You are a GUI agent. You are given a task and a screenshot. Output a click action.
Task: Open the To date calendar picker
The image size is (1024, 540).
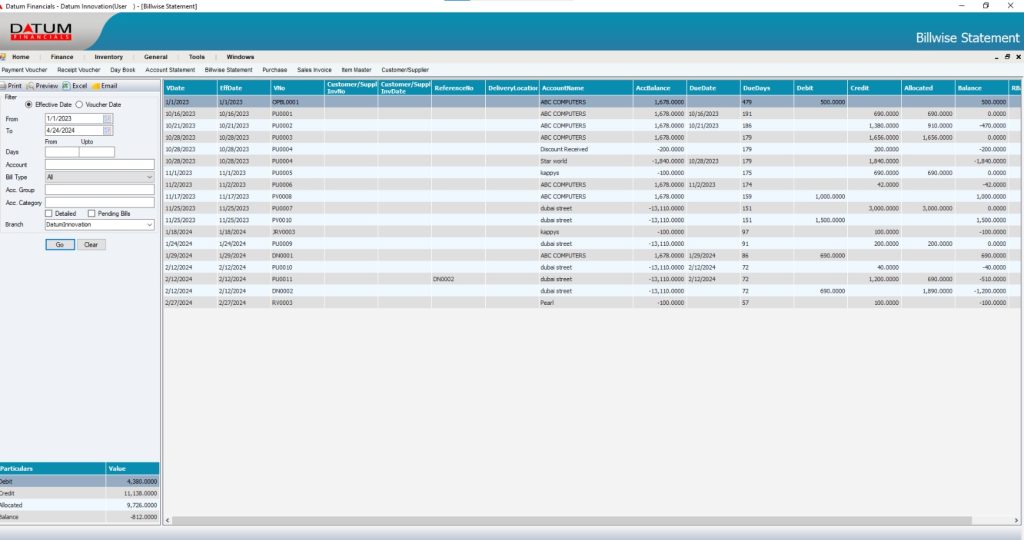coord(108,131)
